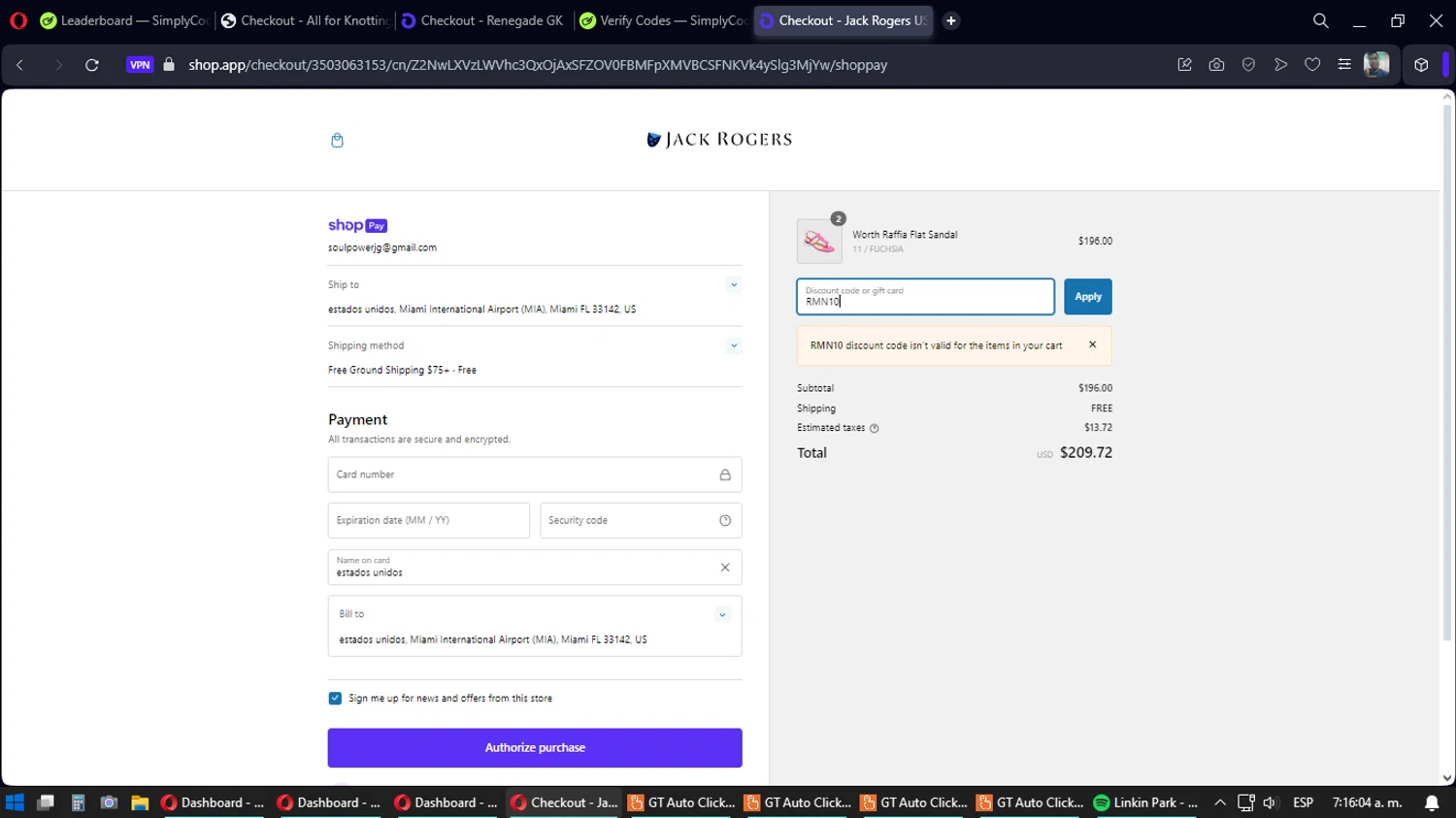Click the padlock site security icon
The width and height of the screenshot is (1456, 818).
(x=169, y=65)
